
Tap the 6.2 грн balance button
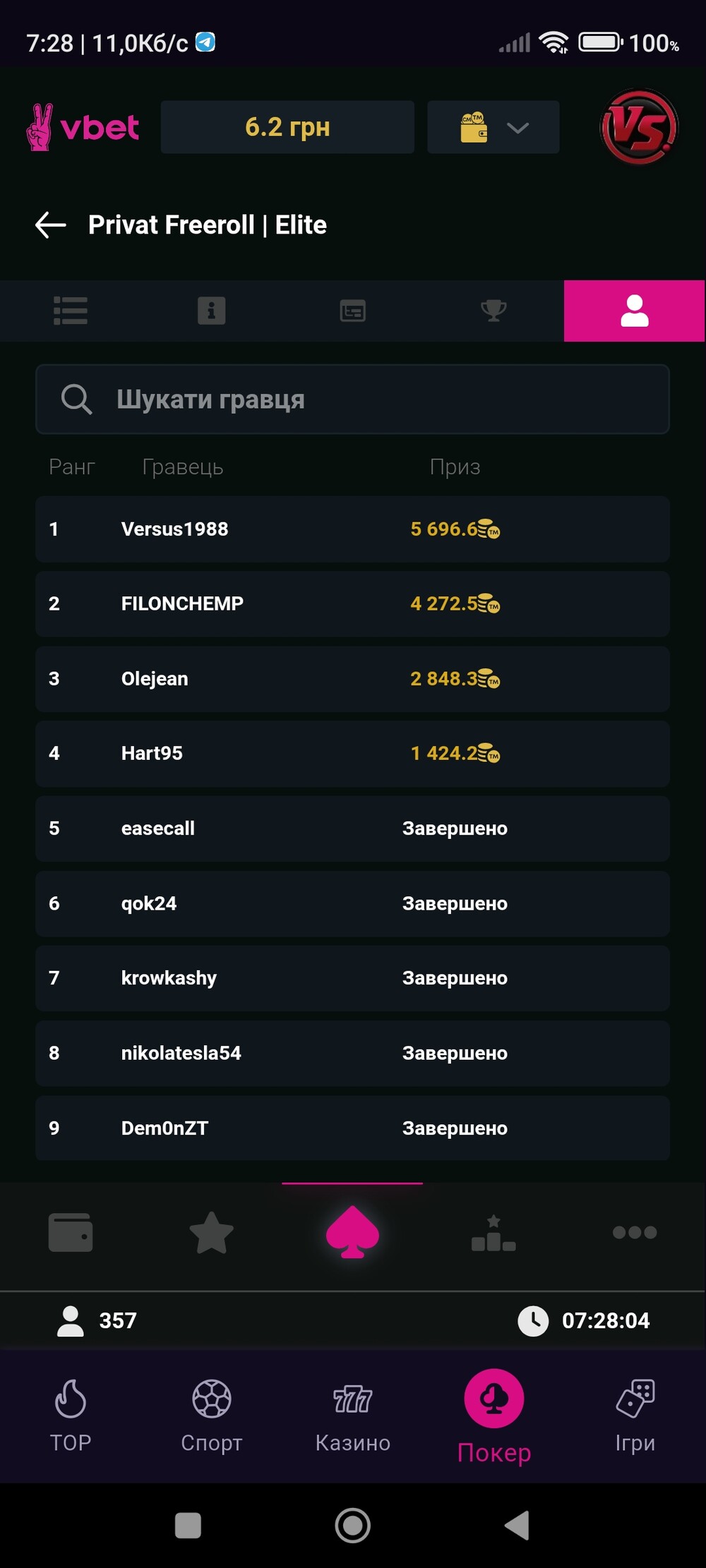[x=287, y=128]
